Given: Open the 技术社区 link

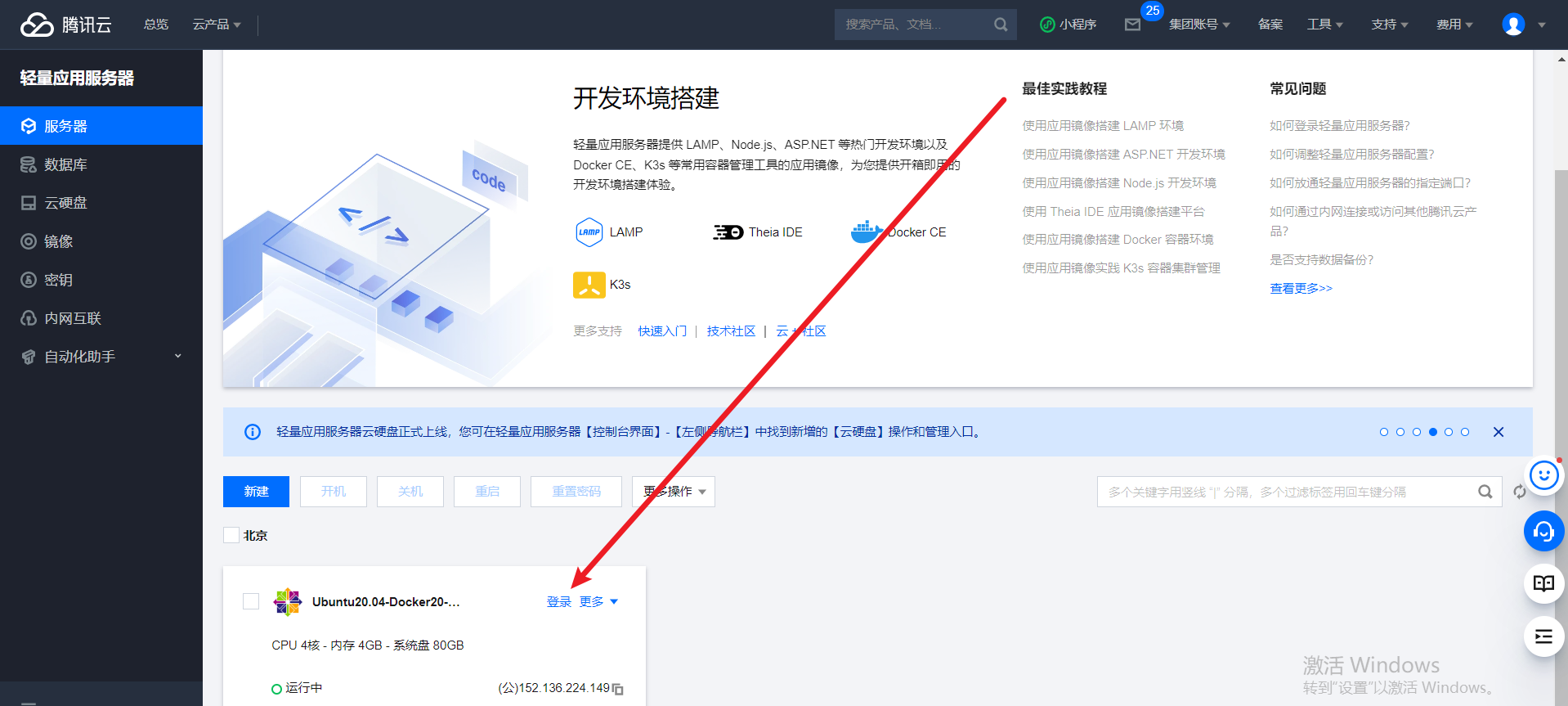Looking at the screenshot, I should (x=731, y=331).
